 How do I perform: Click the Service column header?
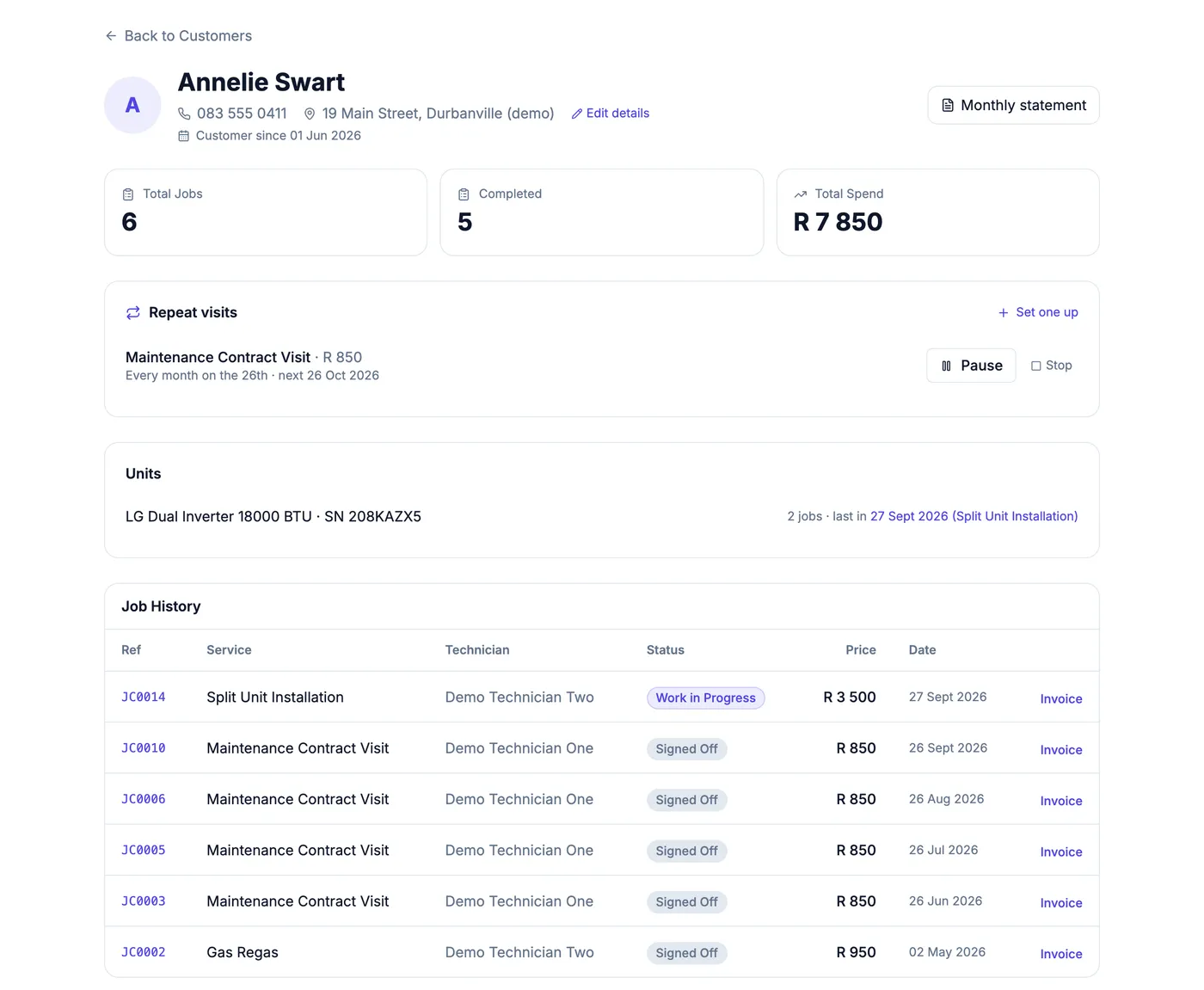229,650
